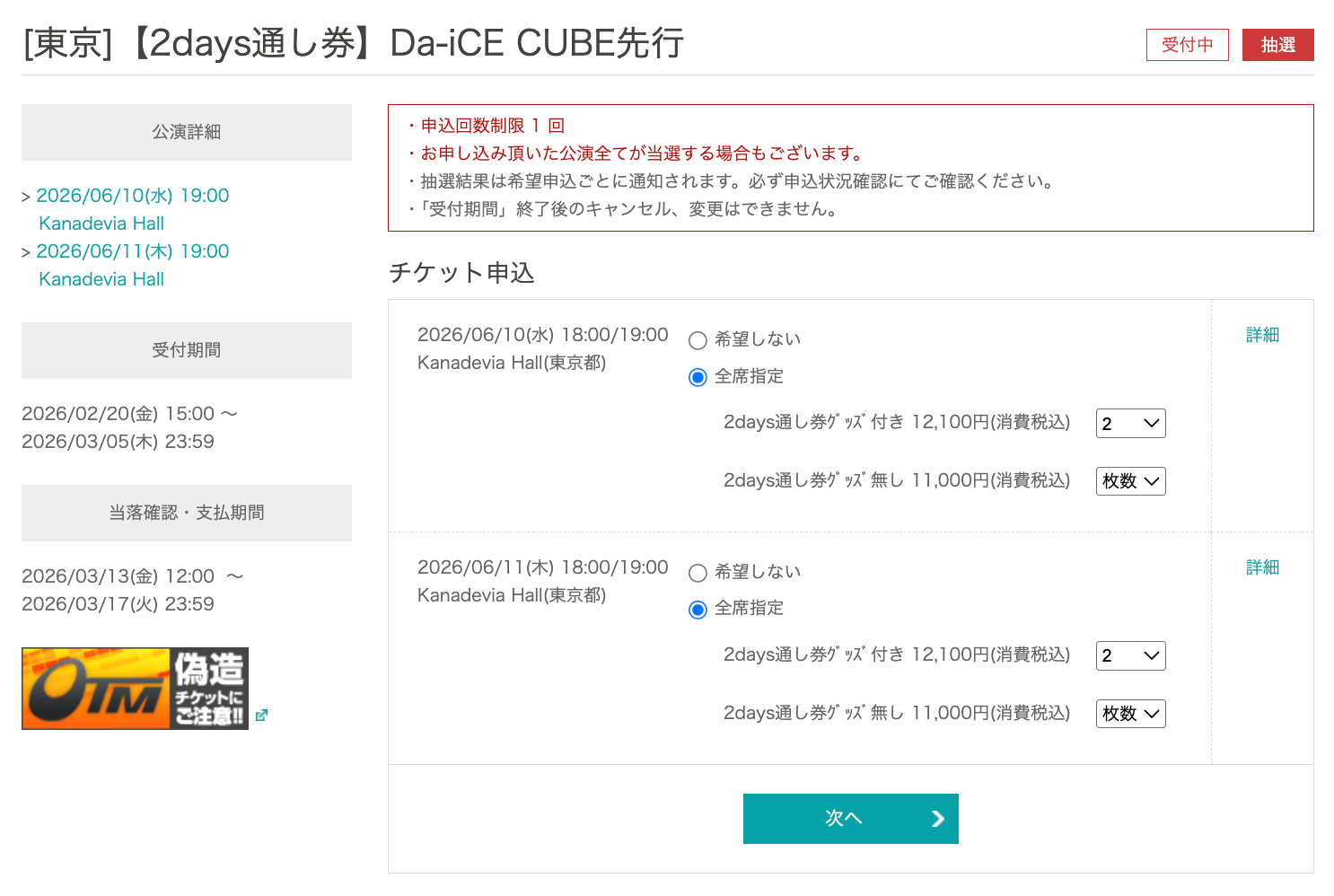Click 詳細 link for the 06/10 performance
This screenshot has height=896, width=1334.
1262,335
